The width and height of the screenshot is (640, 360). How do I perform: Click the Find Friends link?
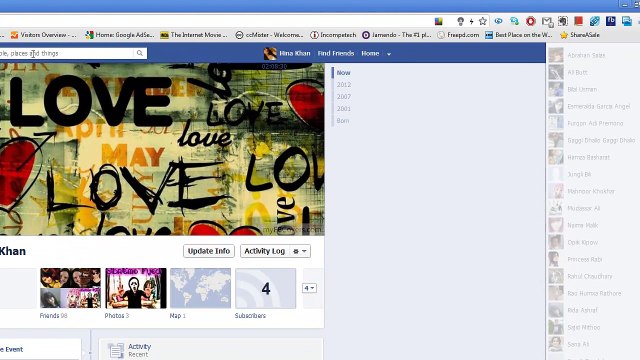pos(336,53)
